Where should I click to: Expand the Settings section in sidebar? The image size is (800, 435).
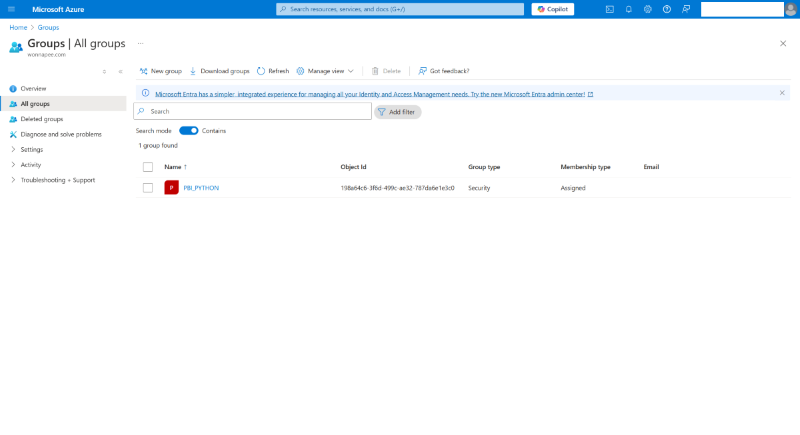(x=13, y=149)
